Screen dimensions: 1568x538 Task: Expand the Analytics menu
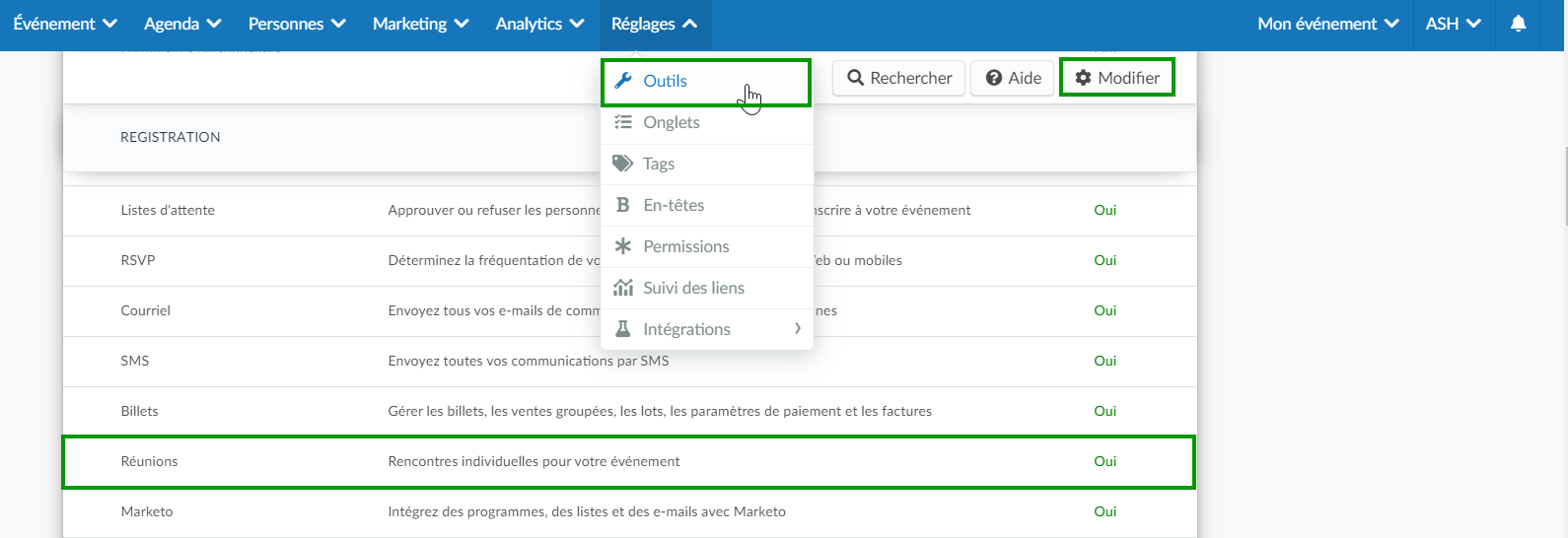click(539, 24)
